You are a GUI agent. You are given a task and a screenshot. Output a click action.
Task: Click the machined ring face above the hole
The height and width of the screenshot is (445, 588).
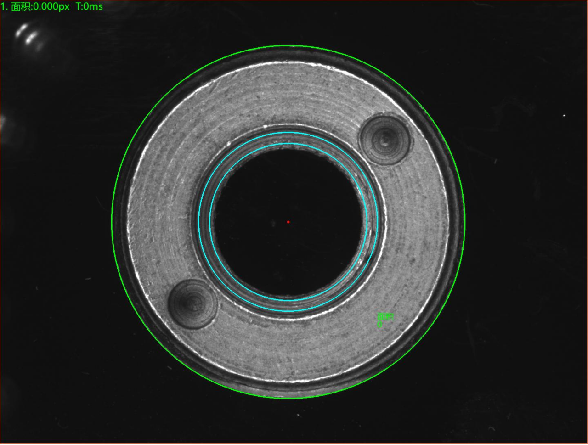point(288,94)
